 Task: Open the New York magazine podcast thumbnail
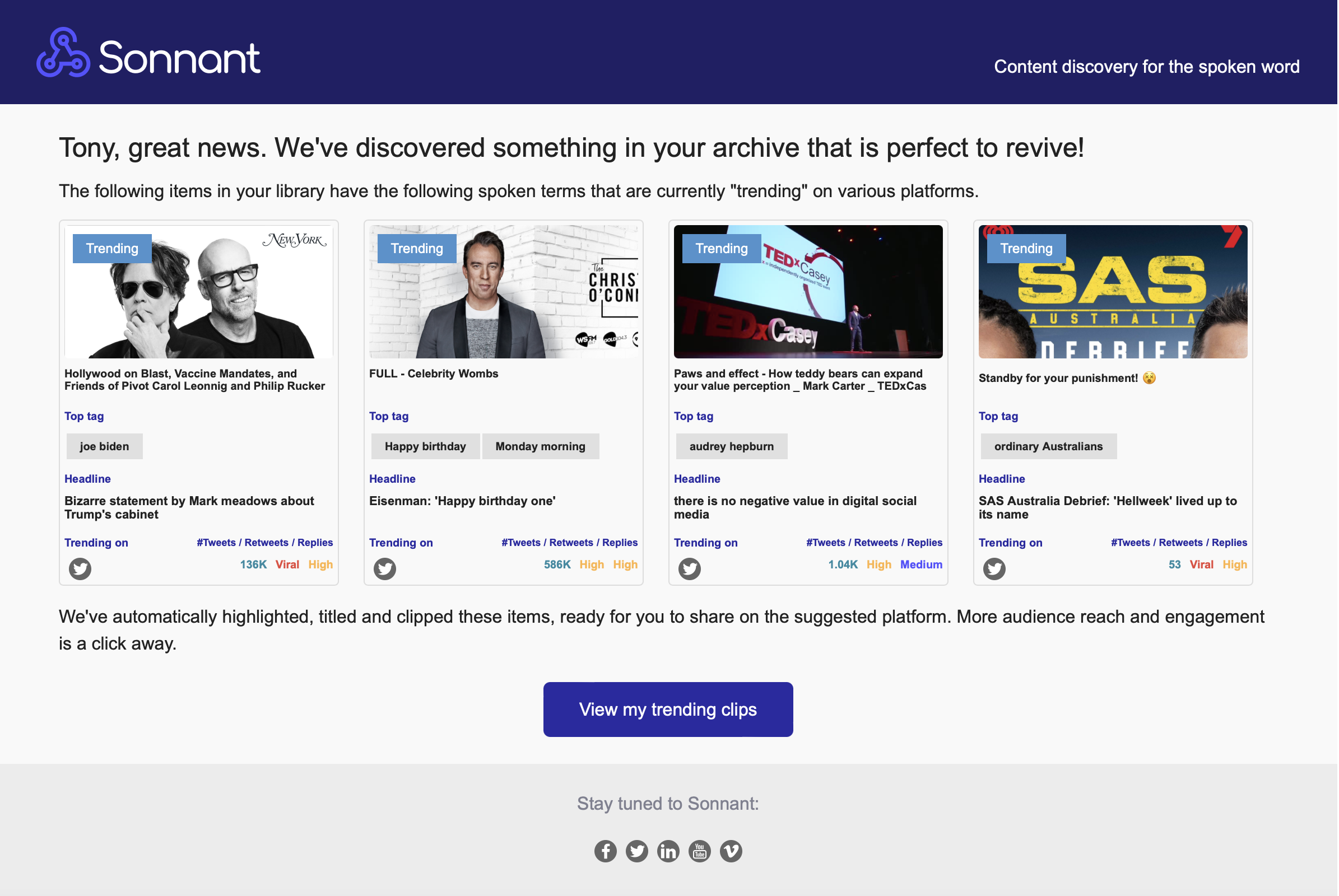(199, 292)
